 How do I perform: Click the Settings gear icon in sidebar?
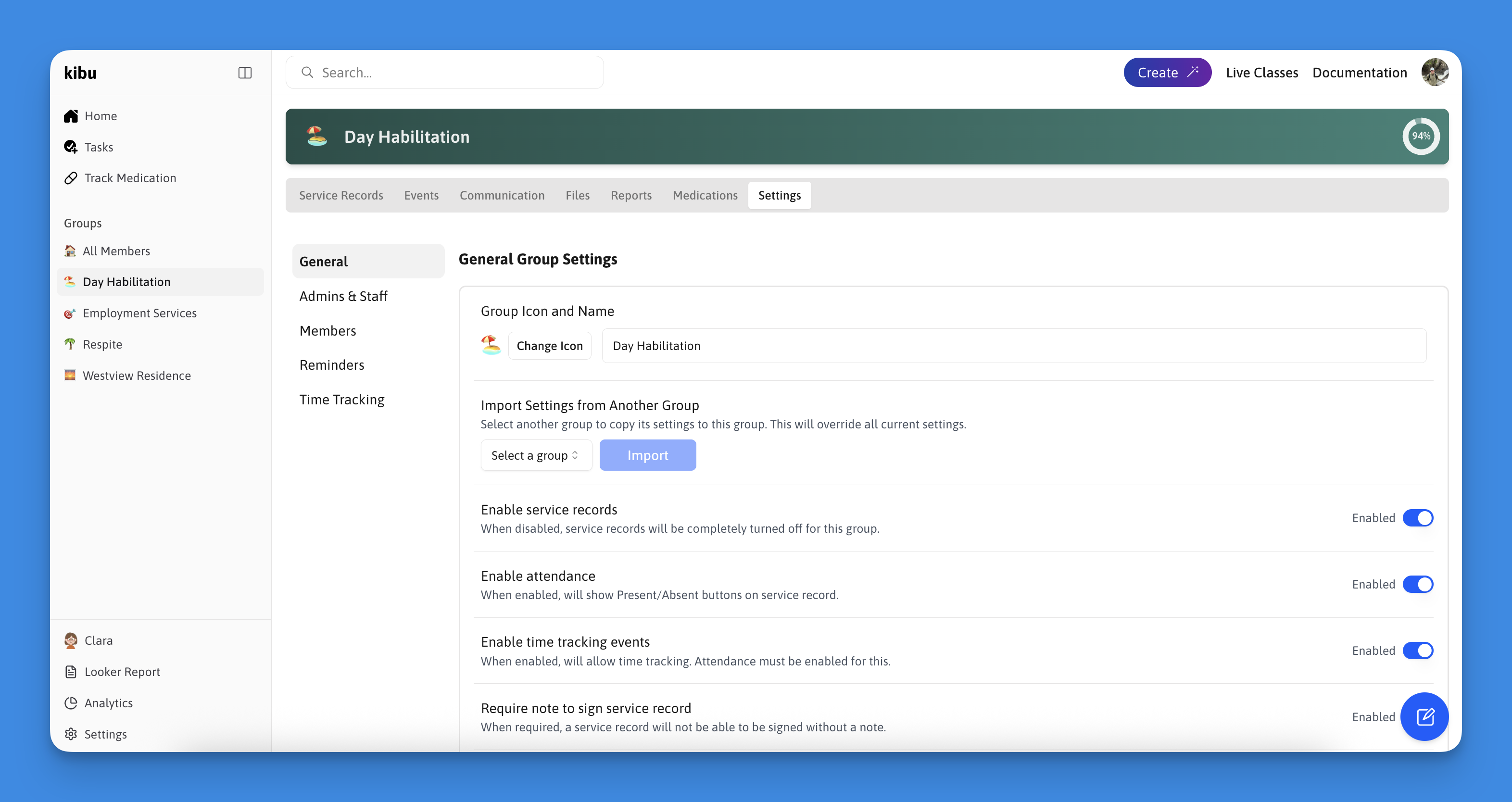pyautogui.click(x=71, y=734)
